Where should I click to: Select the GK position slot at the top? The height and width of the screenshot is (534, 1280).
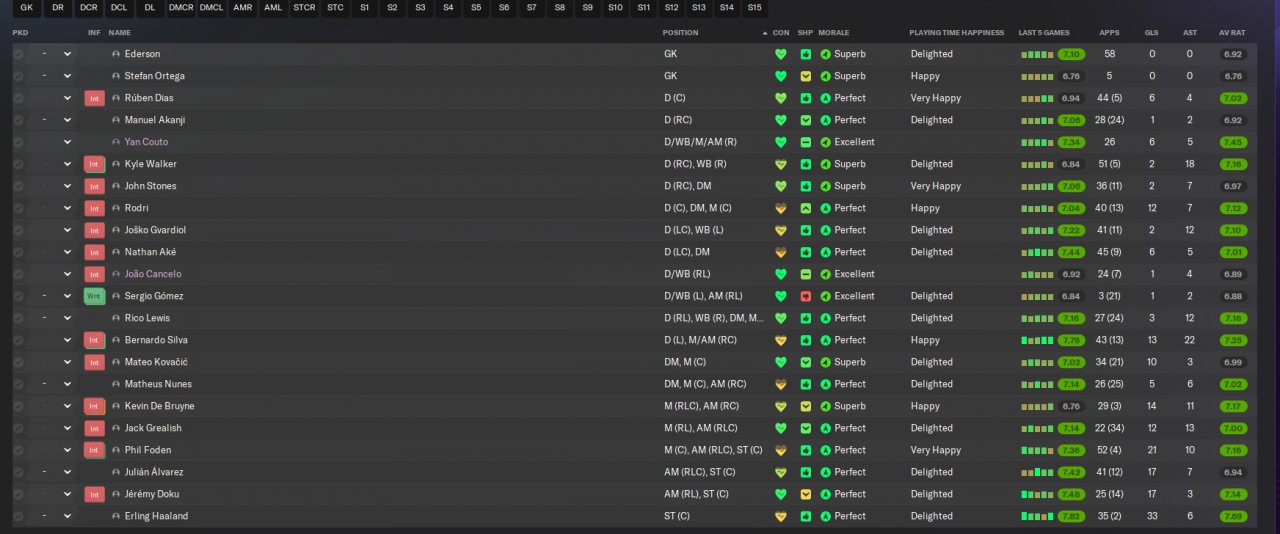click(27, 8)
